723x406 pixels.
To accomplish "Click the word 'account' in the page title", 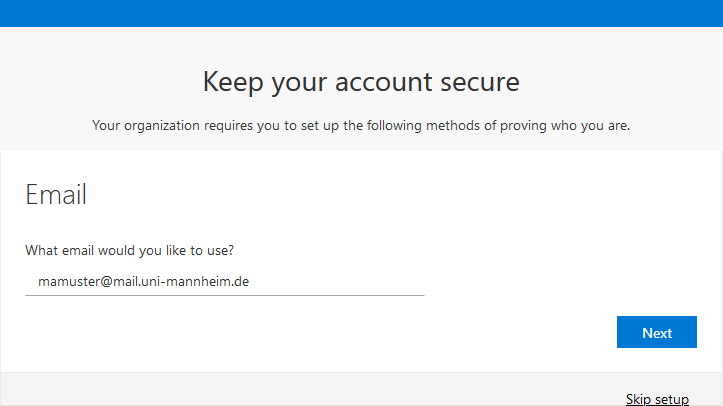I will (384, 82).
